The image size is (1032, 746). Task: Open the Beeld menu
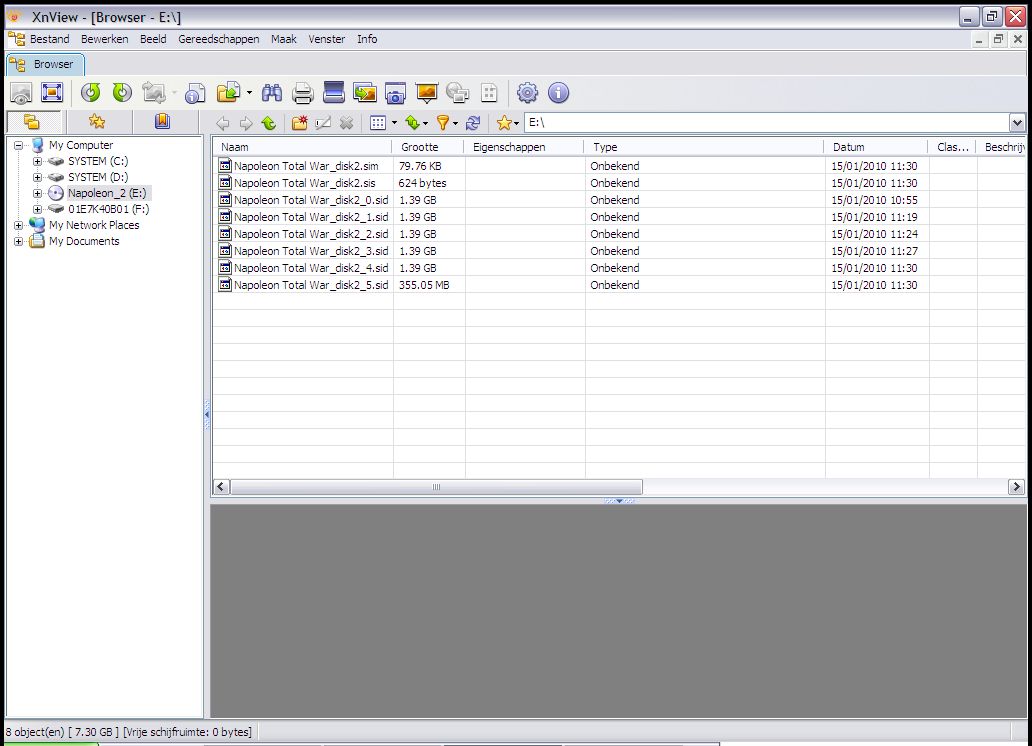[x=153, y=39]
